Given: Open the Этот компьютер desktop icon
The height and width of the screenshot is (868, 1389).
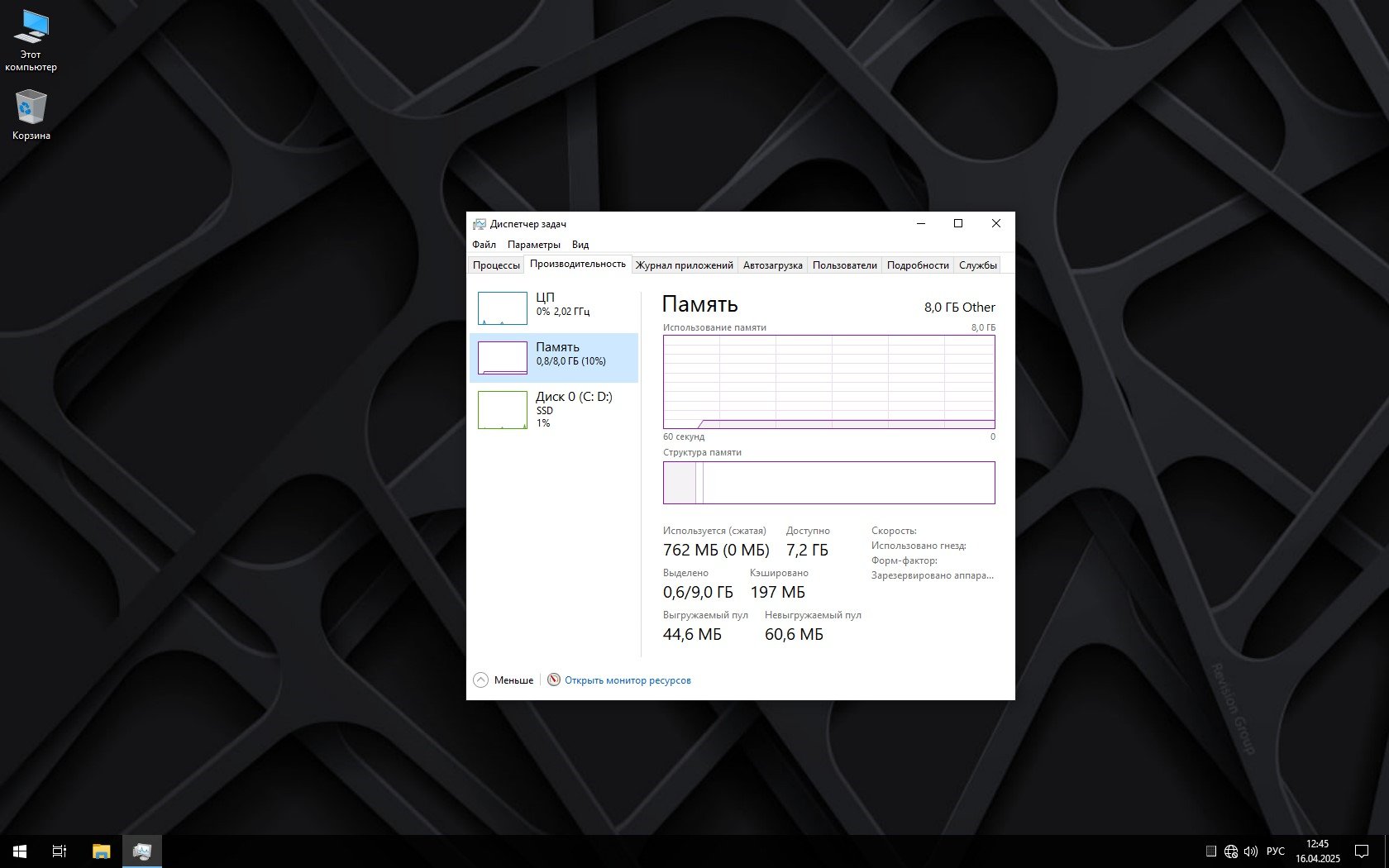Looking at the screenshot, I should [31, 41].
